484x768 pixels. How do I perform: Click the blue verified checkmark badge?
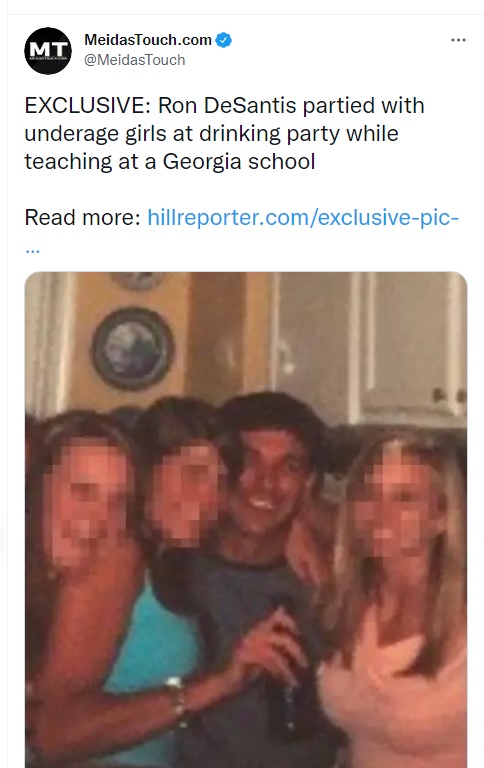[x=224, y=40]
